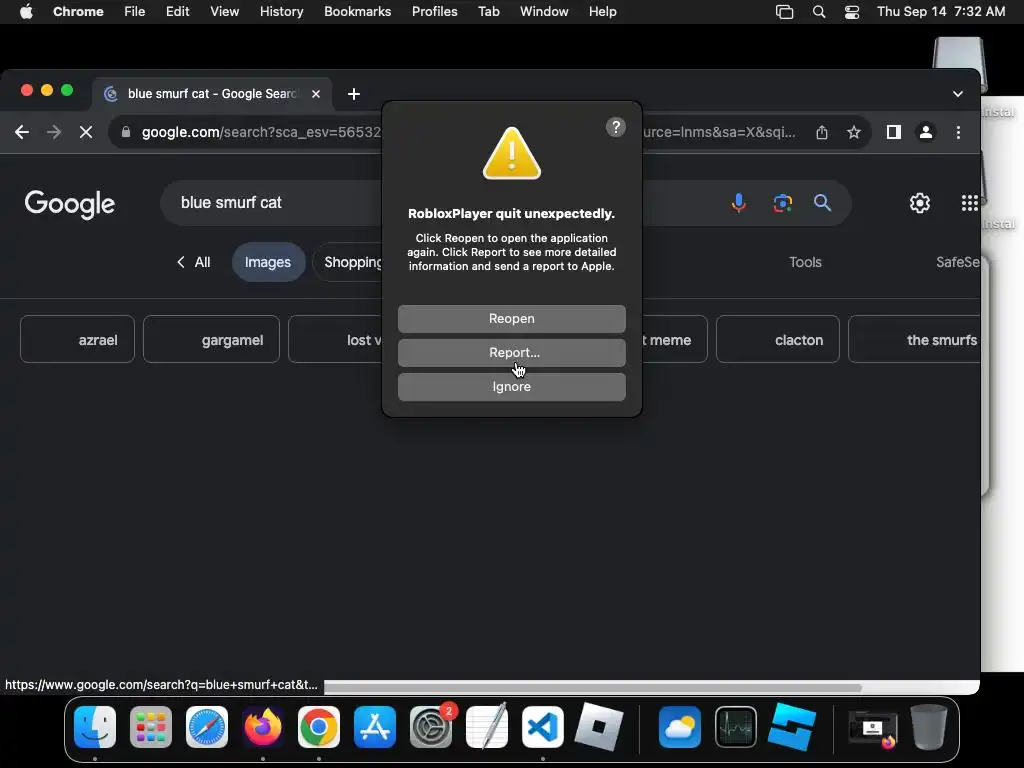
Task: Open Safari from the Dock
Action: [x=207, y=727]
